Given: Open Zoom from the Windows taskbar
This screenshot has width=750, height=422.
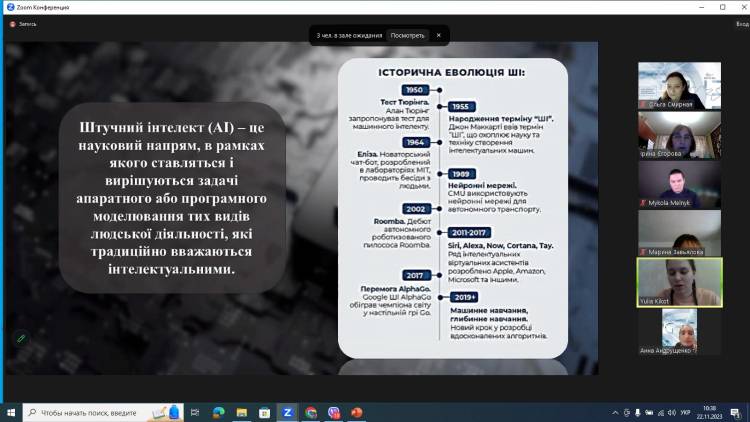Looking at the screenshot, I should pos(287,411).
